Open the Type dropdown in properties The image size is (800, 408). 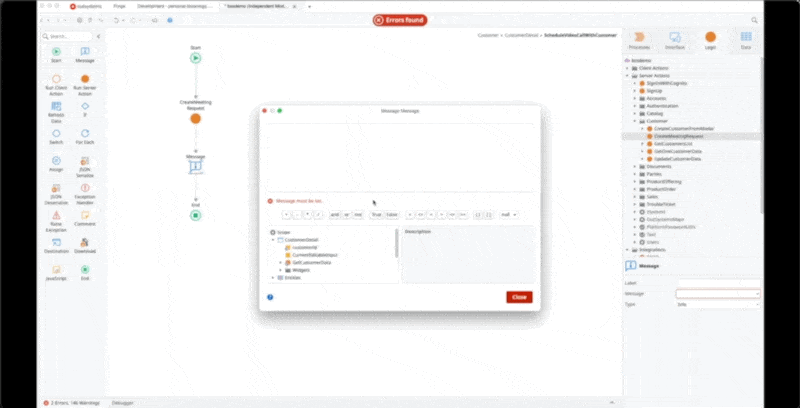point(717,303)
